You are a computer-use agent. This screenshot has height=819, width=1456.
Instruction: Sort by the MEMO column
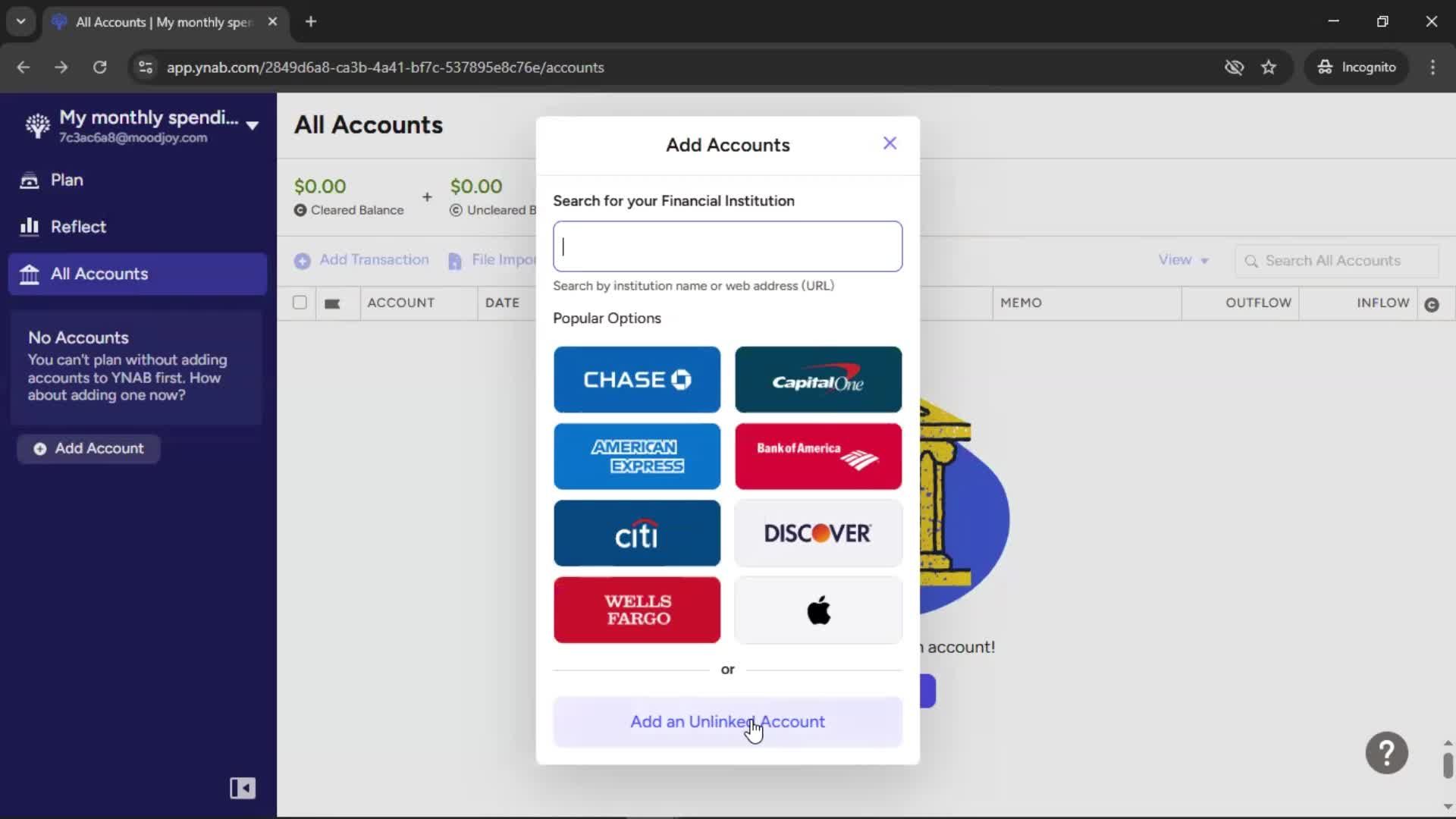coord(1021,303)
